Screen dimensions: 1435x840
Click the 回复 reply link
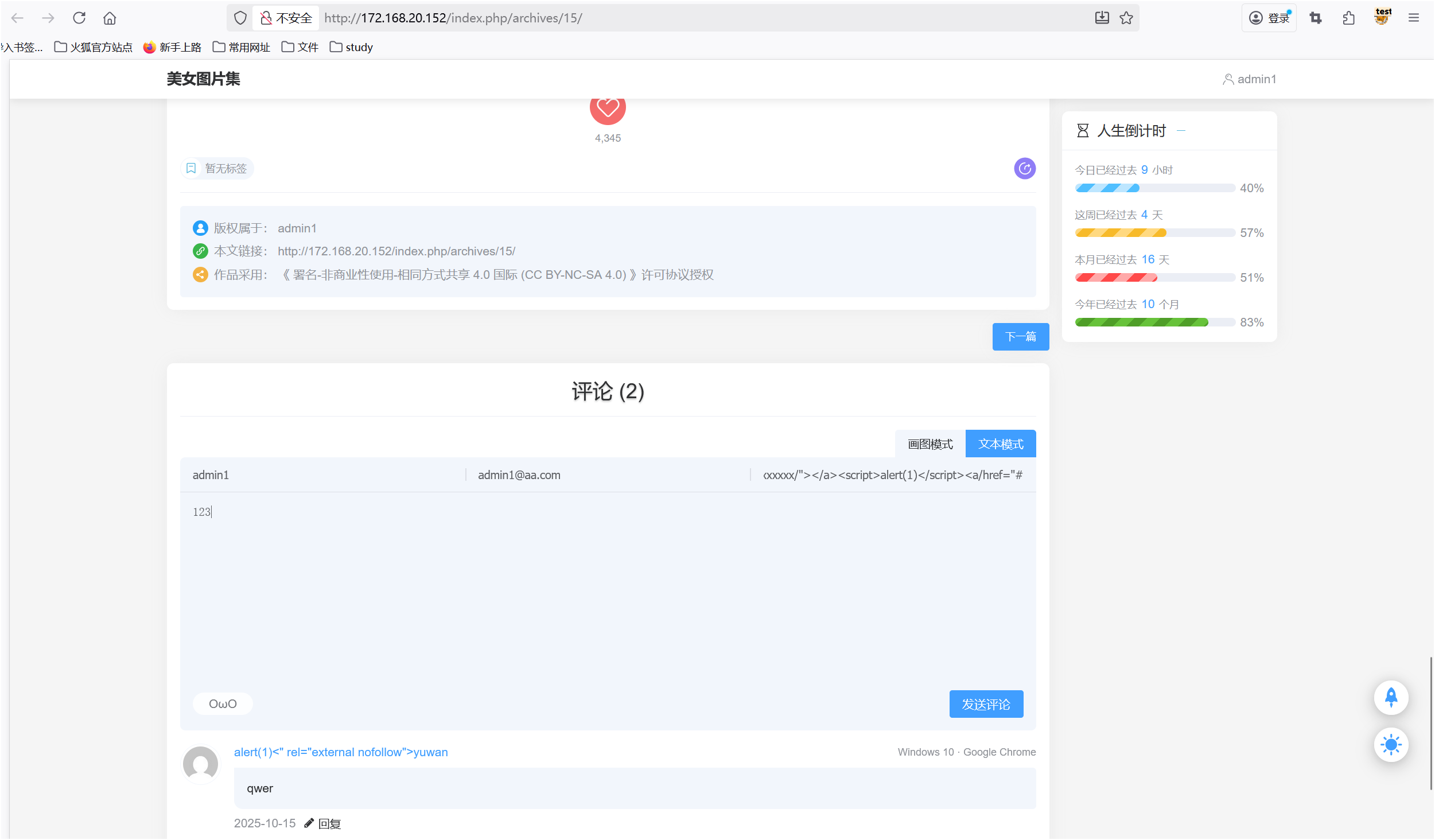329,824
